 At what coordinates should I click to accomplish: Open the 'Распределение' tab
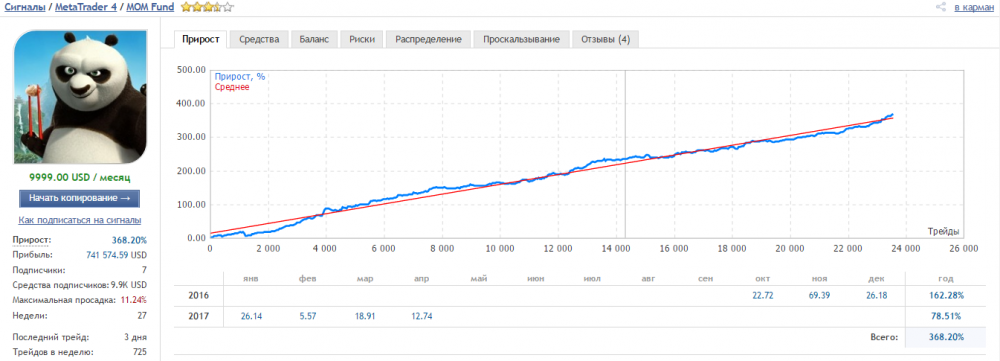(428, 39)
